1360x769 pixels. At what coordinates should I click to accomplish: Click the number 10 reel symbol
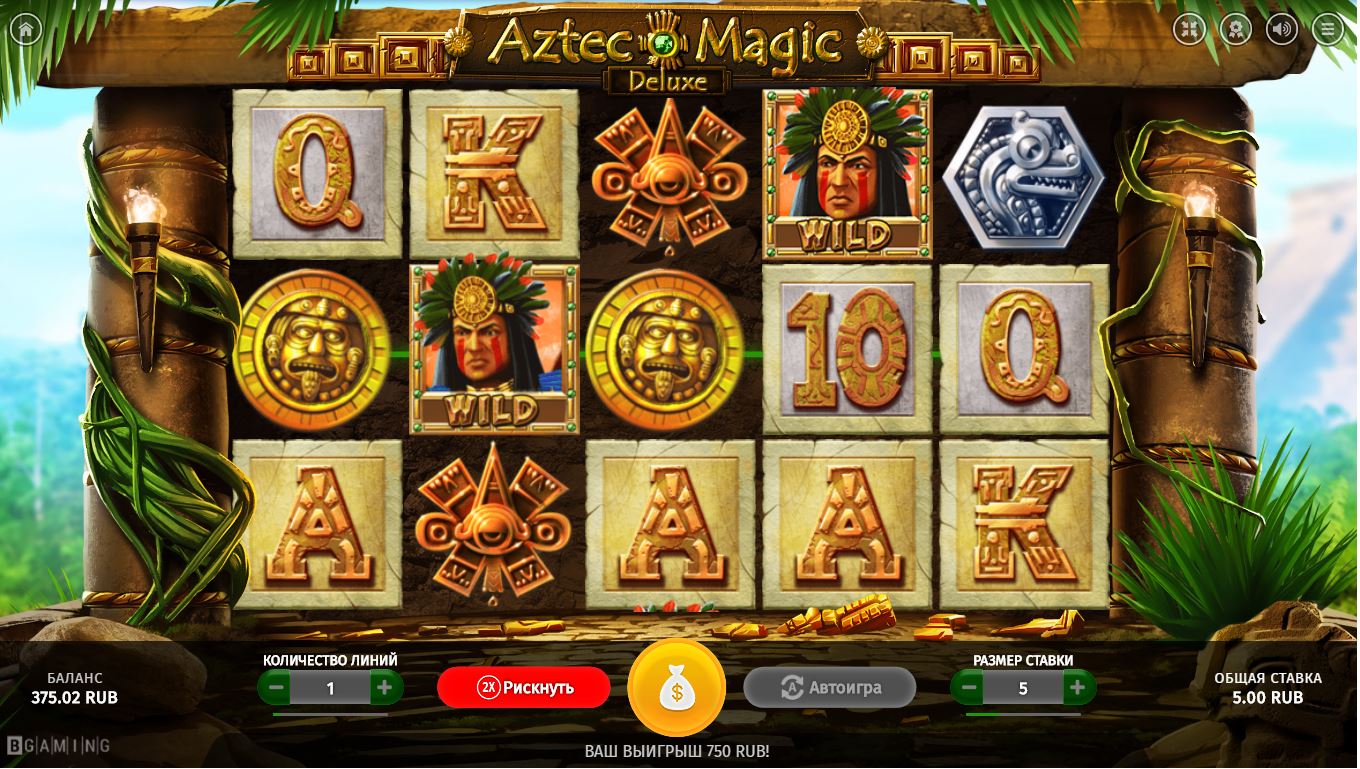tap(847, 349)
